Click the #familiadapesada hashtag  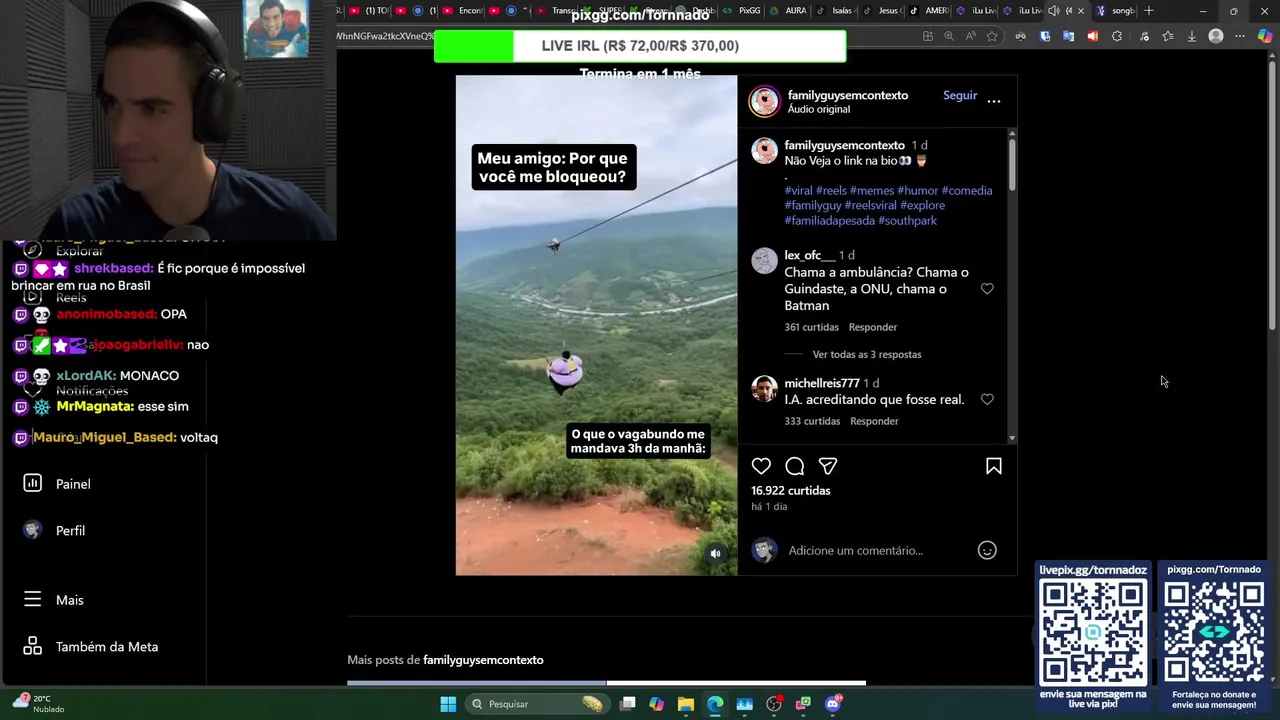pos(829,220)
